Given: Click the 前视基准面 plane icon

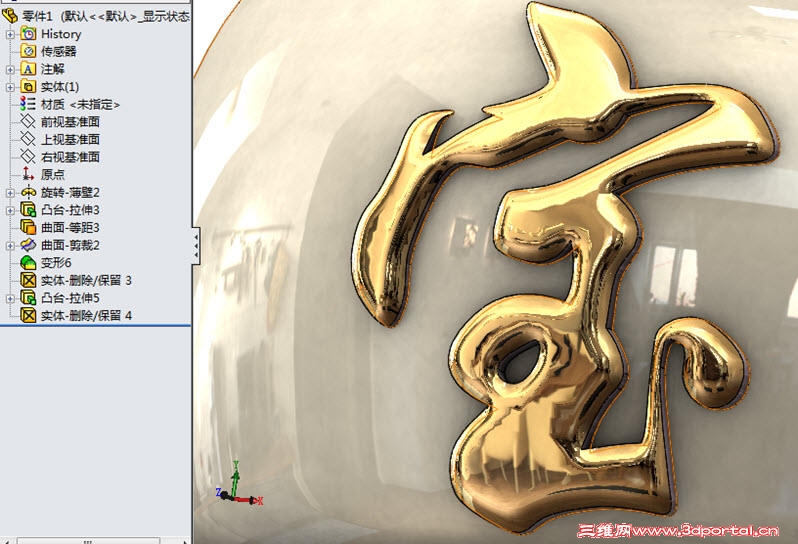Looking at the screenshot, I should 28,122.
